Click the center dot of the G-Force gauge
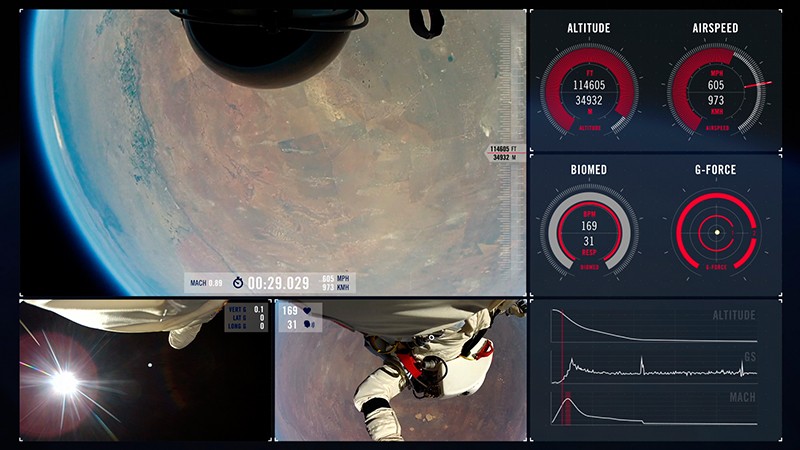This screenshot has width=800, height=450. (x=716, y=233)
